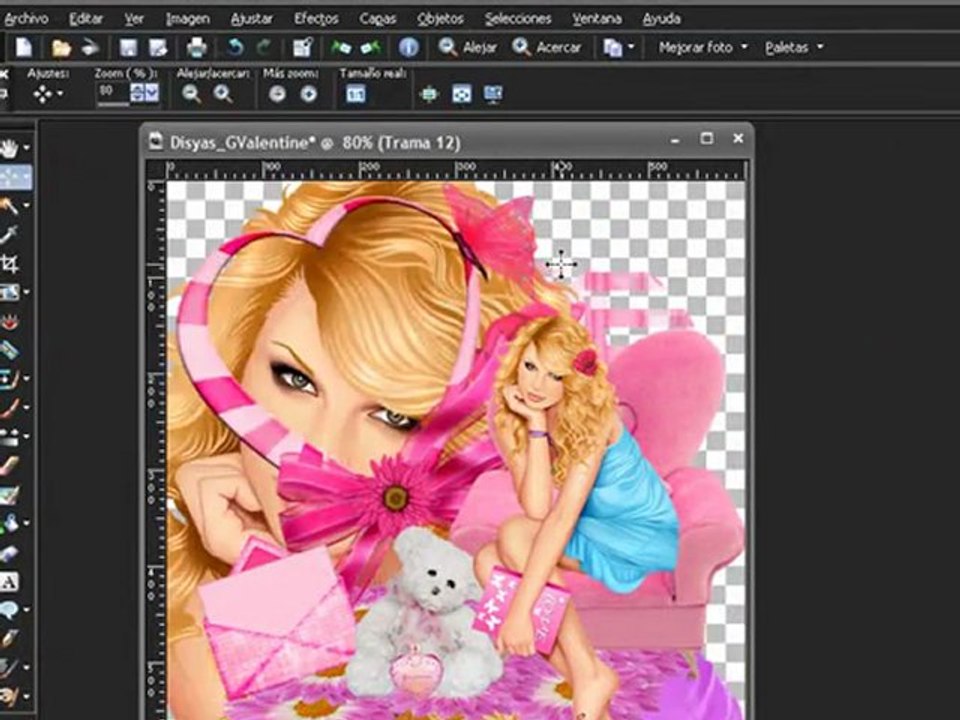Redo the last undone action
This screenshot has height=720, width=960.
(x=263, y=47)
